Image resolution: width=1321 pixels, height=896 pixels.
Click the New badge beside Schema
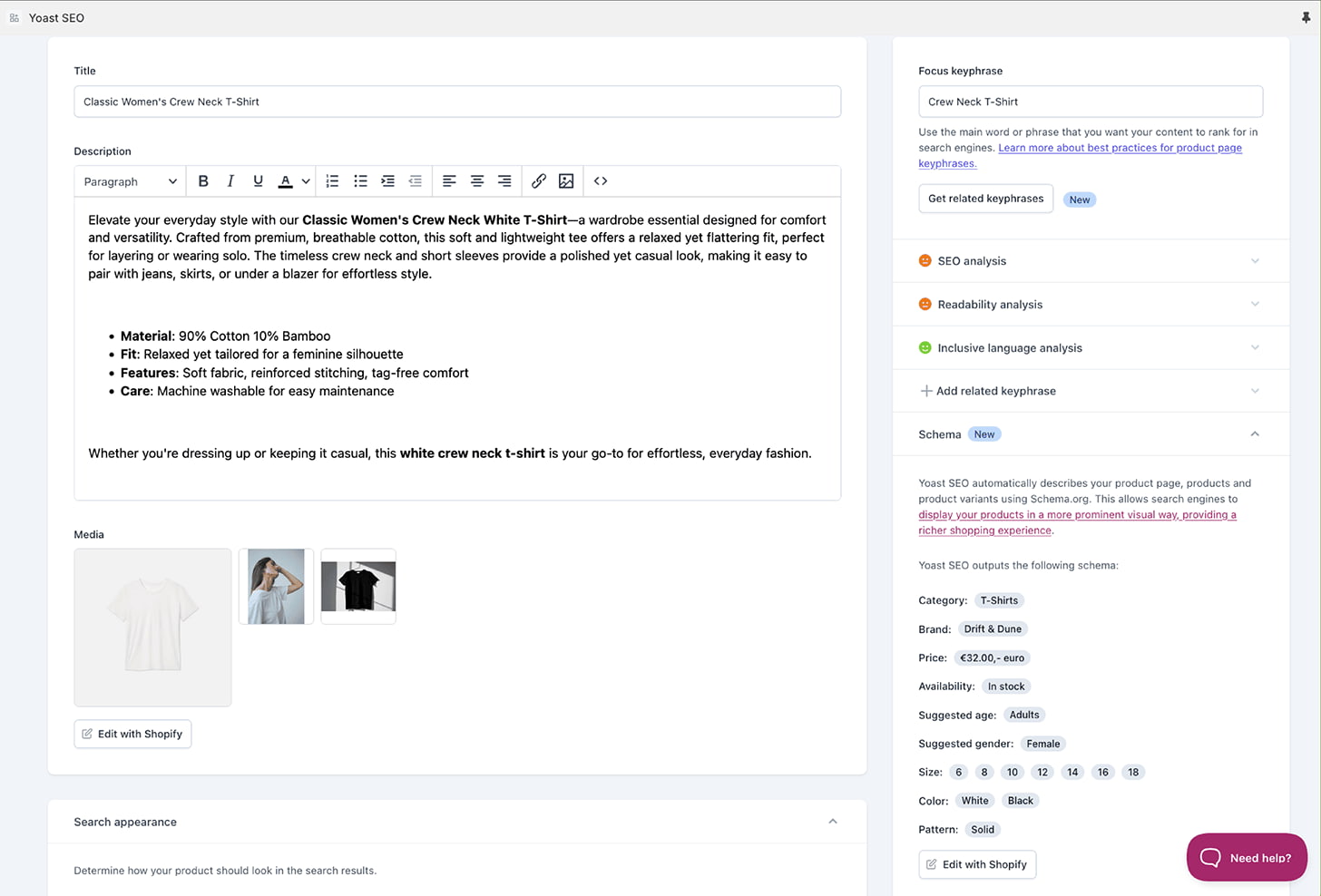coord(984,434)
